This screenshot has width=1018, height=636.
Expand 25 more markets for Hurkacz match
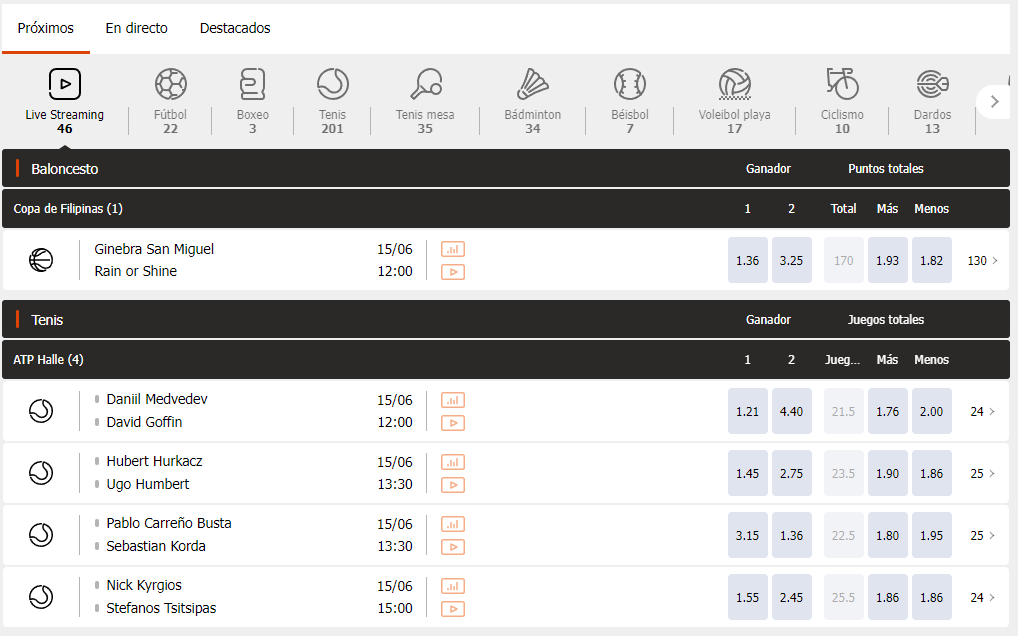[x=982, y=474]
